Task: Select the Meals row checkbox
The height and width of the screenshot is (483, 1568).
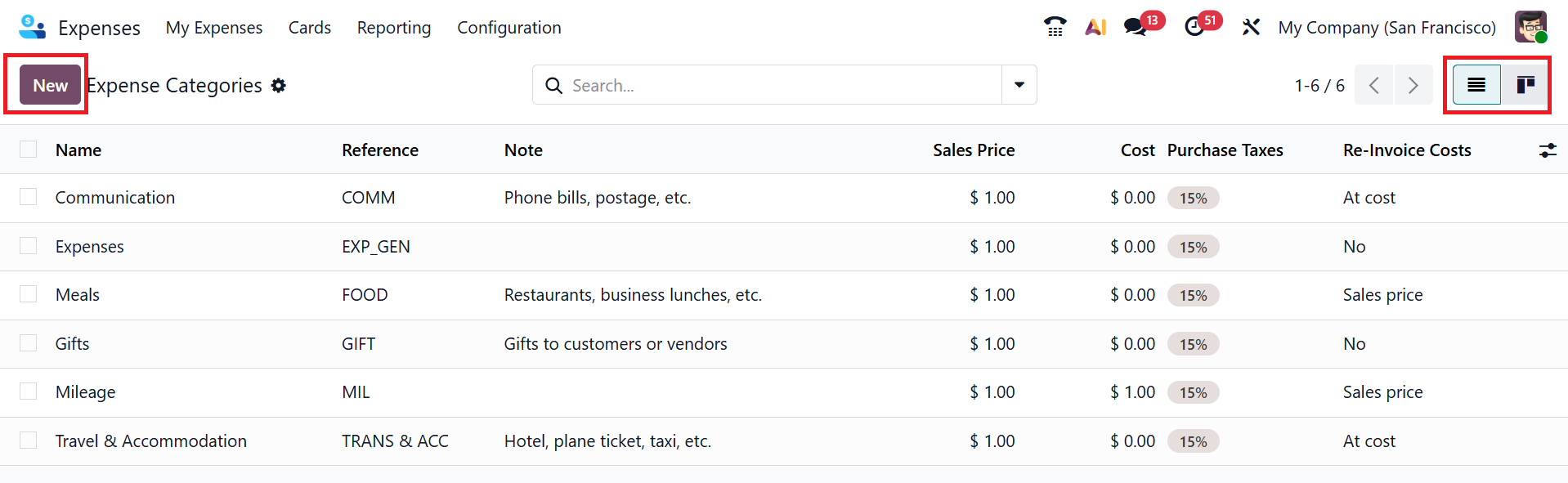Action: [x=29, y=294]
